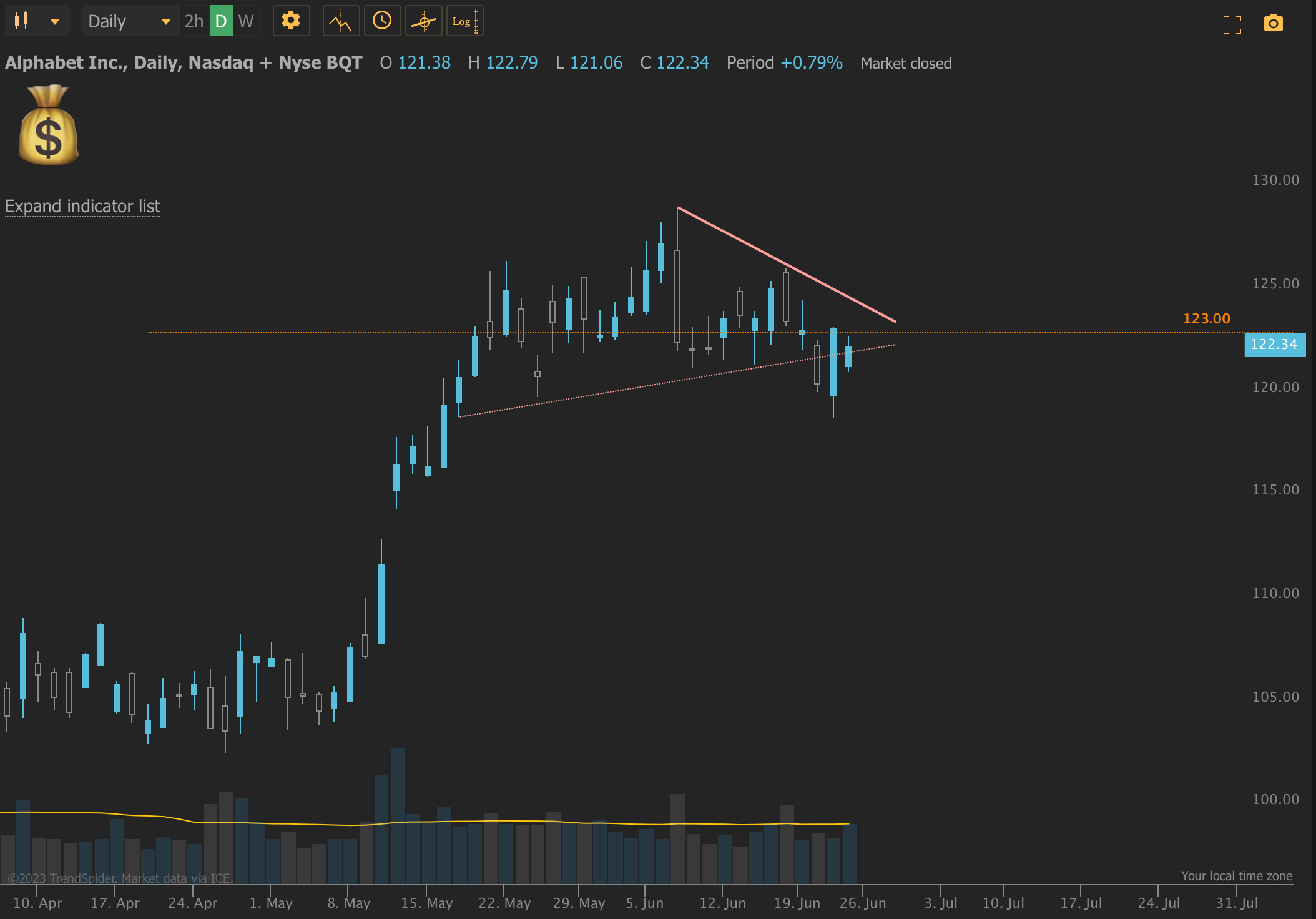Click the 123.00 price level label
Viewport: 1316px width, 919px height.
[1206, 318]
